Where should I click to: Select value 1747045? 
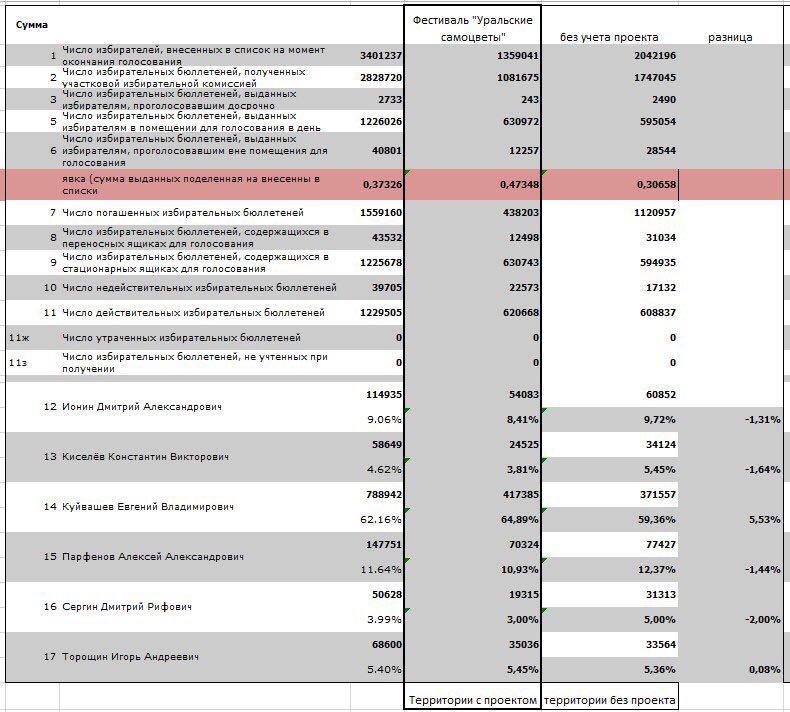[x=655, y=78]
